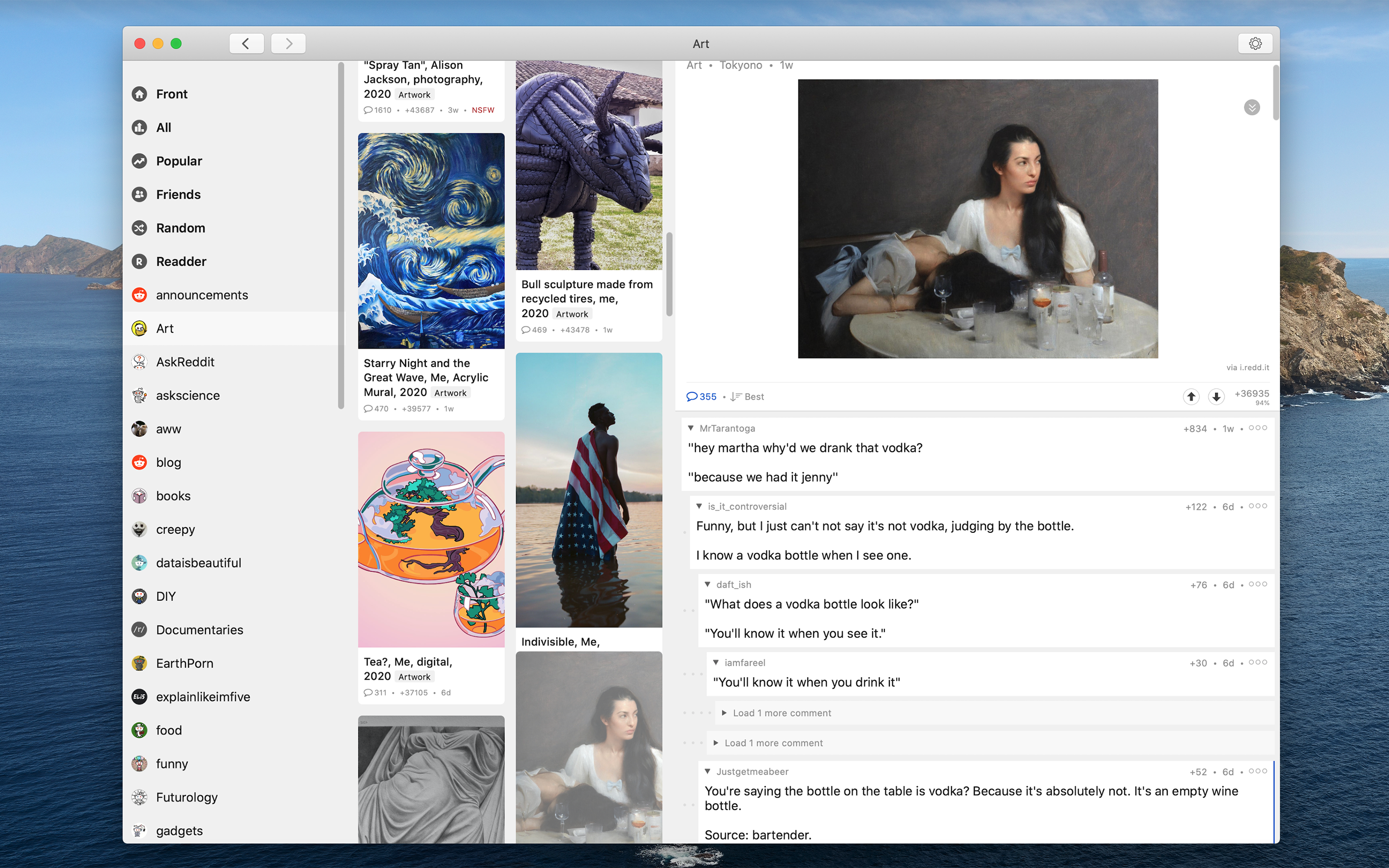This screenshot has height=868, width=1389.
Task: Downvote the post with the down arrow
Action: [1216, 396]
